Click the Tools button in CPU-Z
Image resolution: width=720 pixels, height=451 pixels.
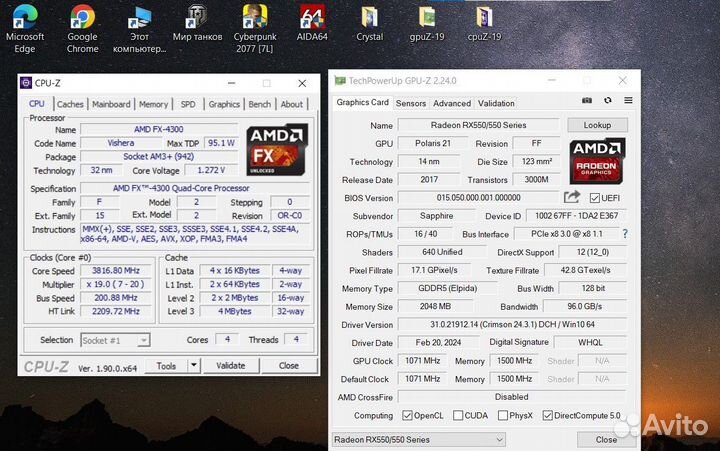tap(166, 366)
